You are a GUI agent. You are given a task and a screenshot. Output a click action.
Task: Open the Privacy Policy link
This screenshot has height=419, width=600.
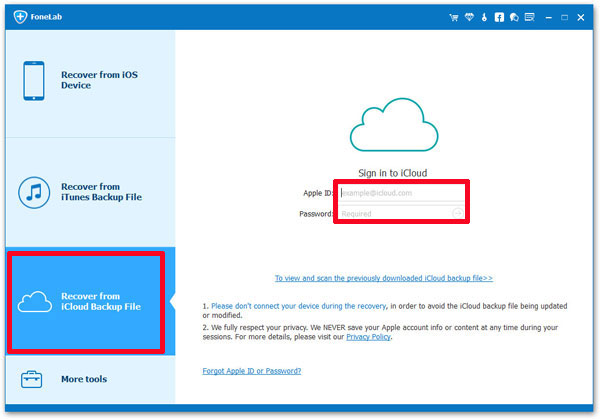click(x=368, y=337)
